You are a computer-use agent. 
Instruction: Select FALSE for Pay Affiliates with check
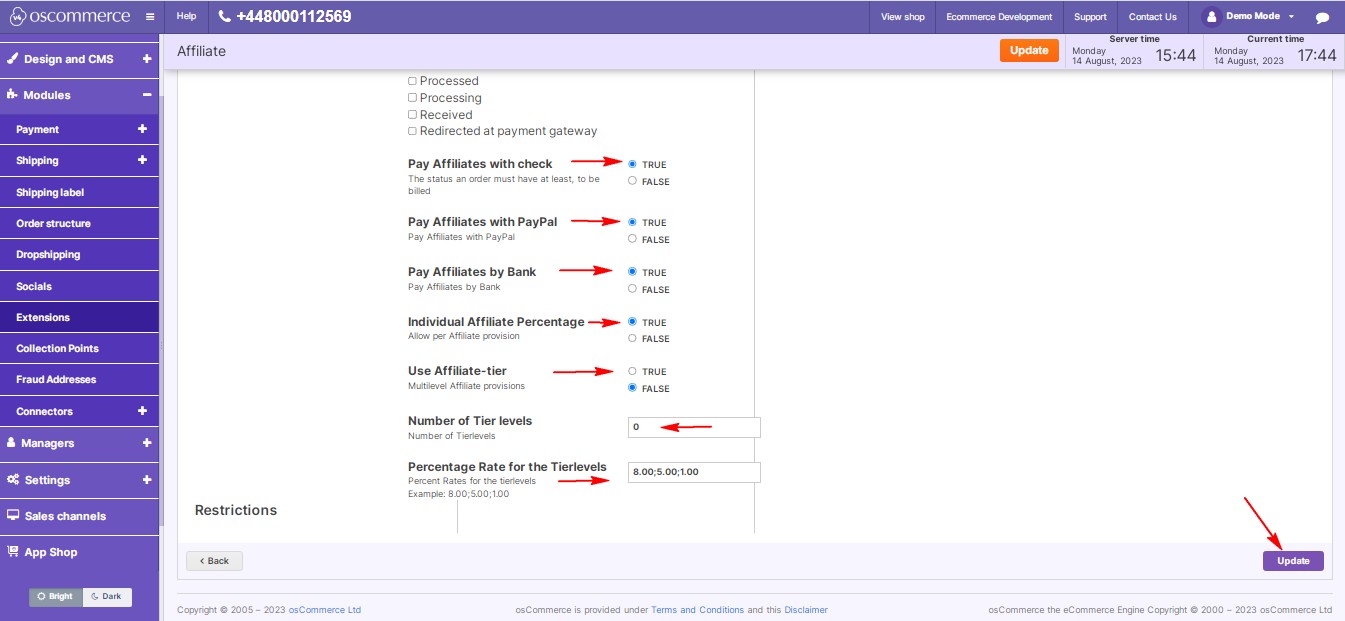pos(632,181)
